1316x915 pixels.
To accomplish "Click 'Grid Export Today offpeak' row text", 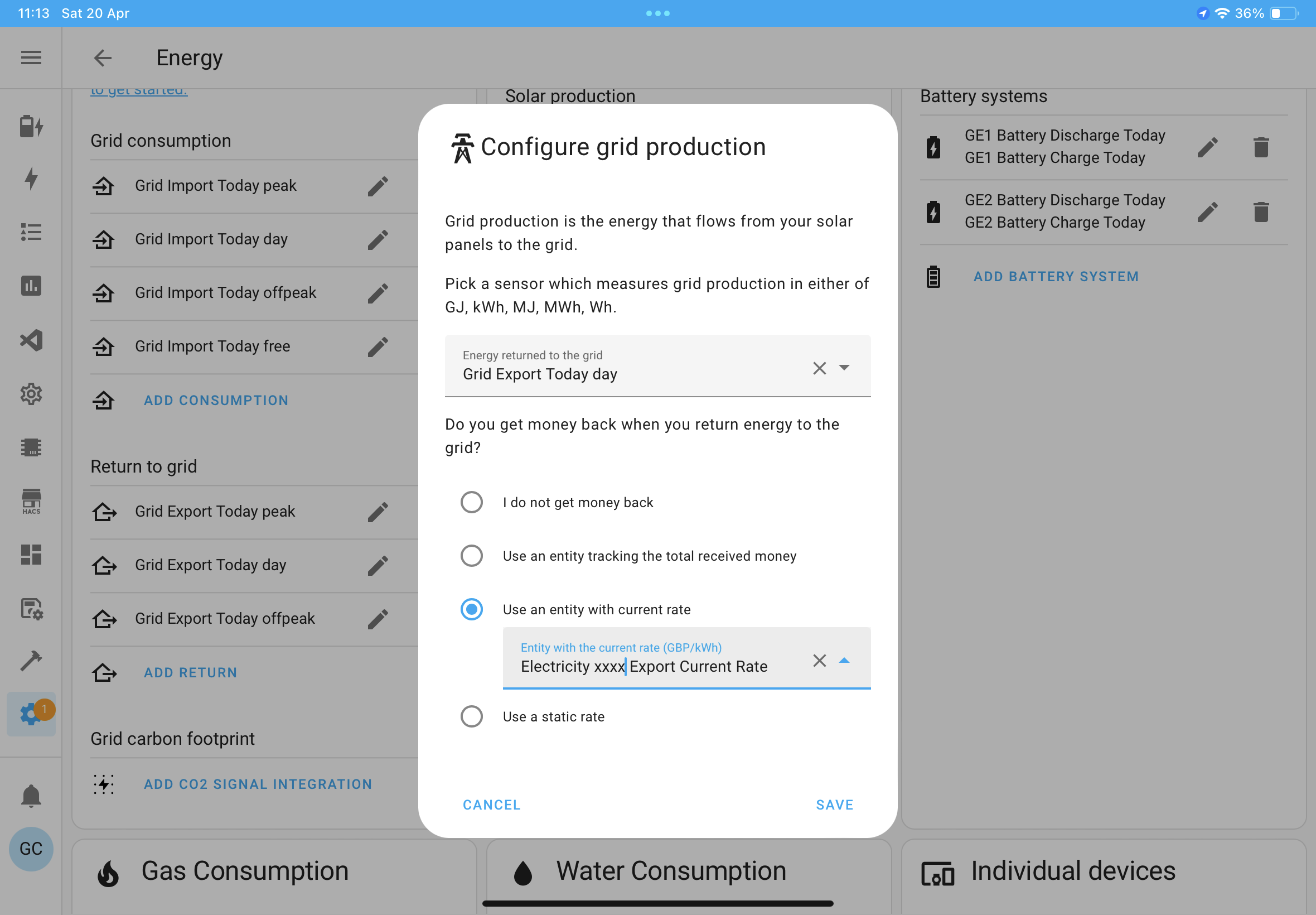I will point(225,619).
